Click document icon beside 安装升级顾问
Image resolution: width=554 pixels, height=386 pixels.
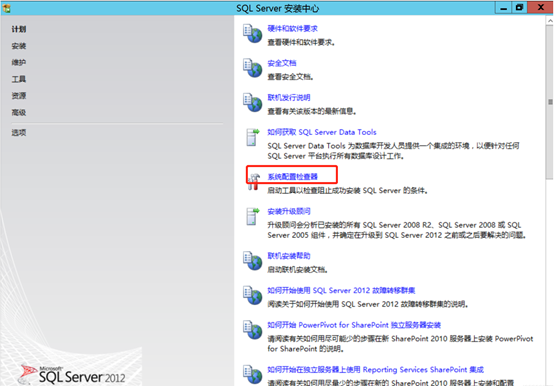coord(252,216)
